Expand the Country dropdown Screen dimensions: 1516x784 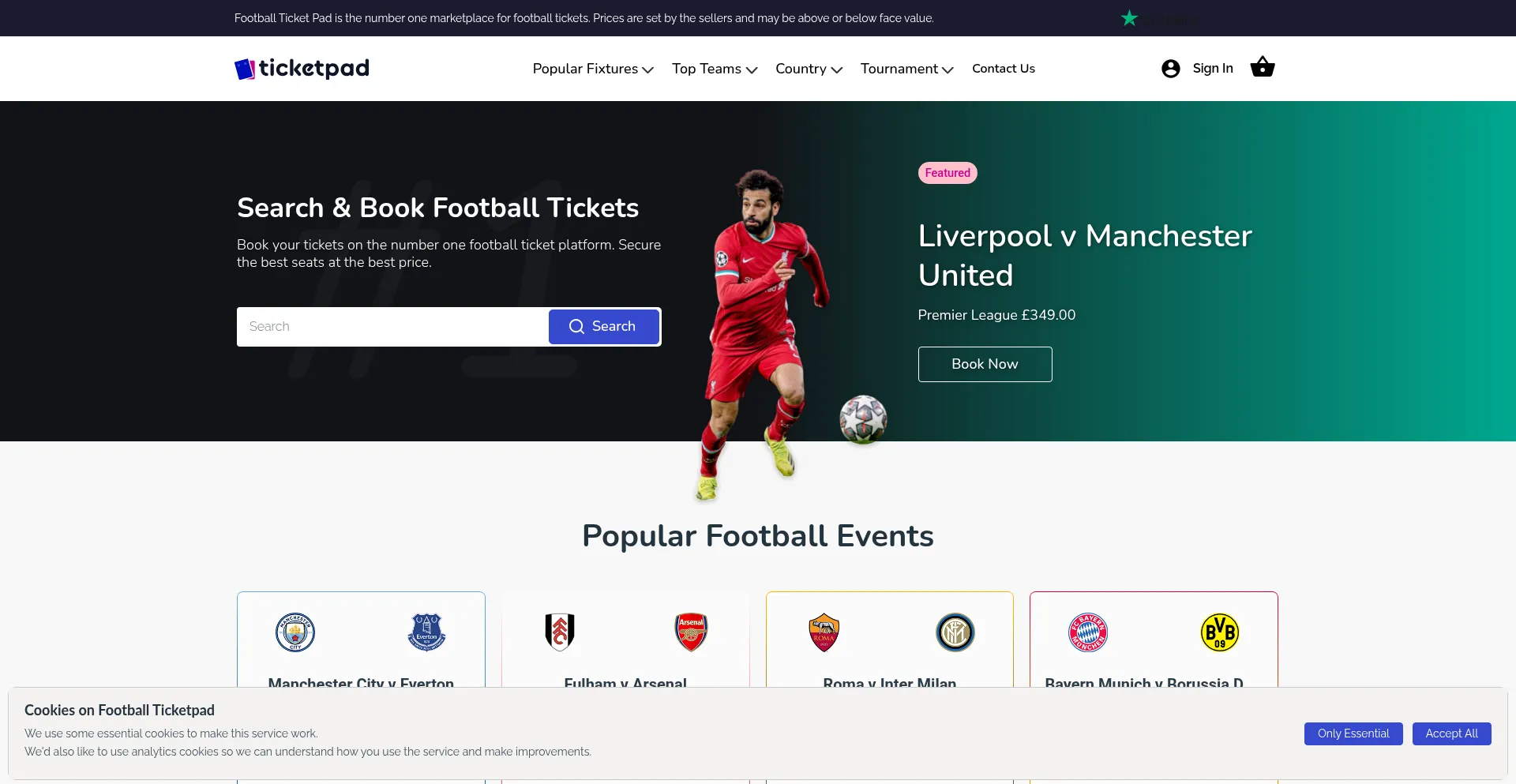[809, 69]
